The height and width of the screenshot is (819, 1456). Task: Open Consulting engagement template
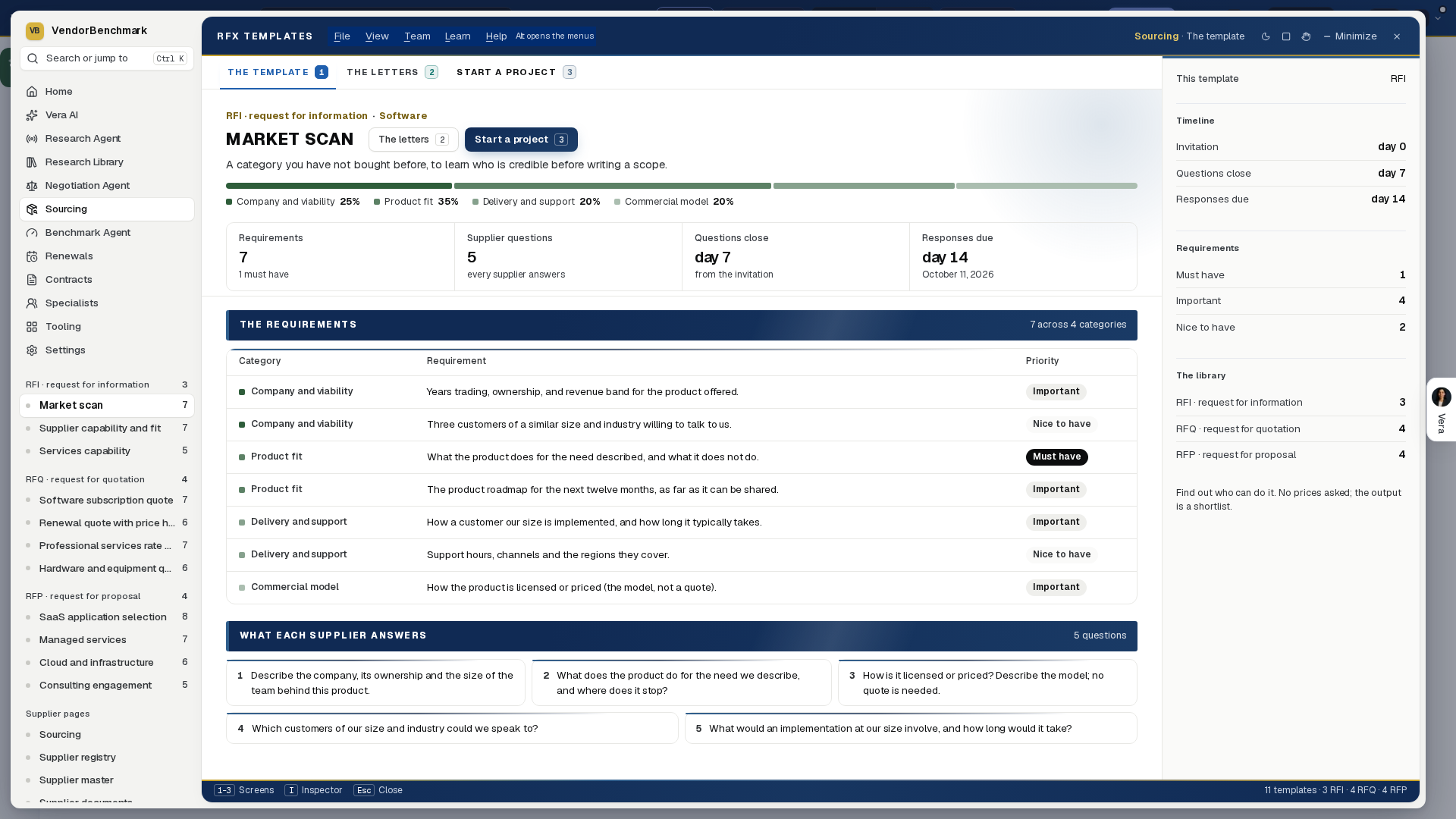107,686
